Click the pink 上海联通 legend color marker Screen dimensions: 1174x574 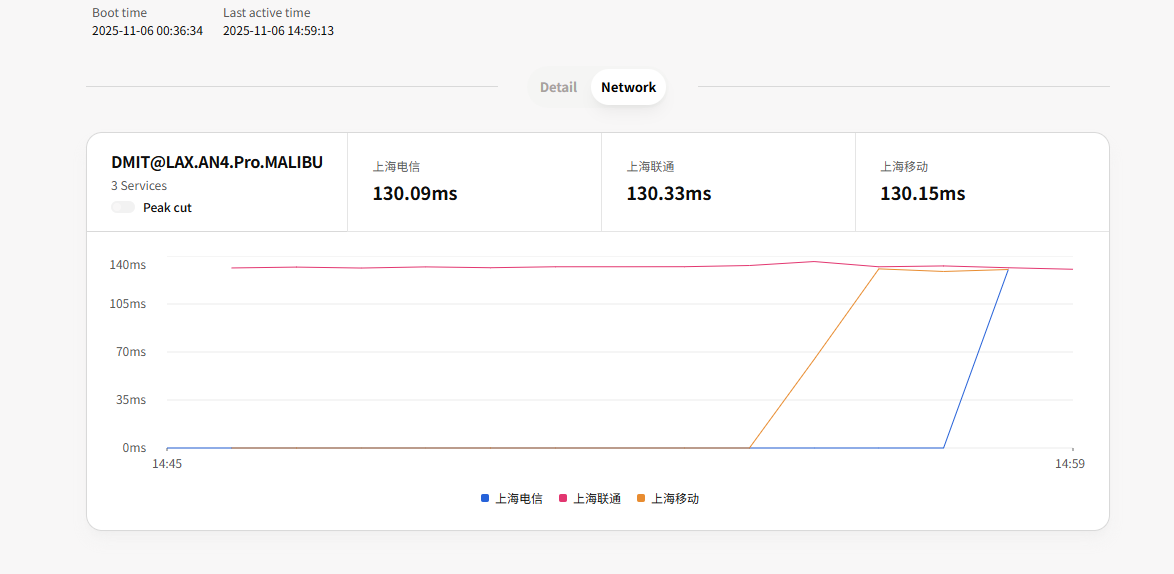pos(563,498)
